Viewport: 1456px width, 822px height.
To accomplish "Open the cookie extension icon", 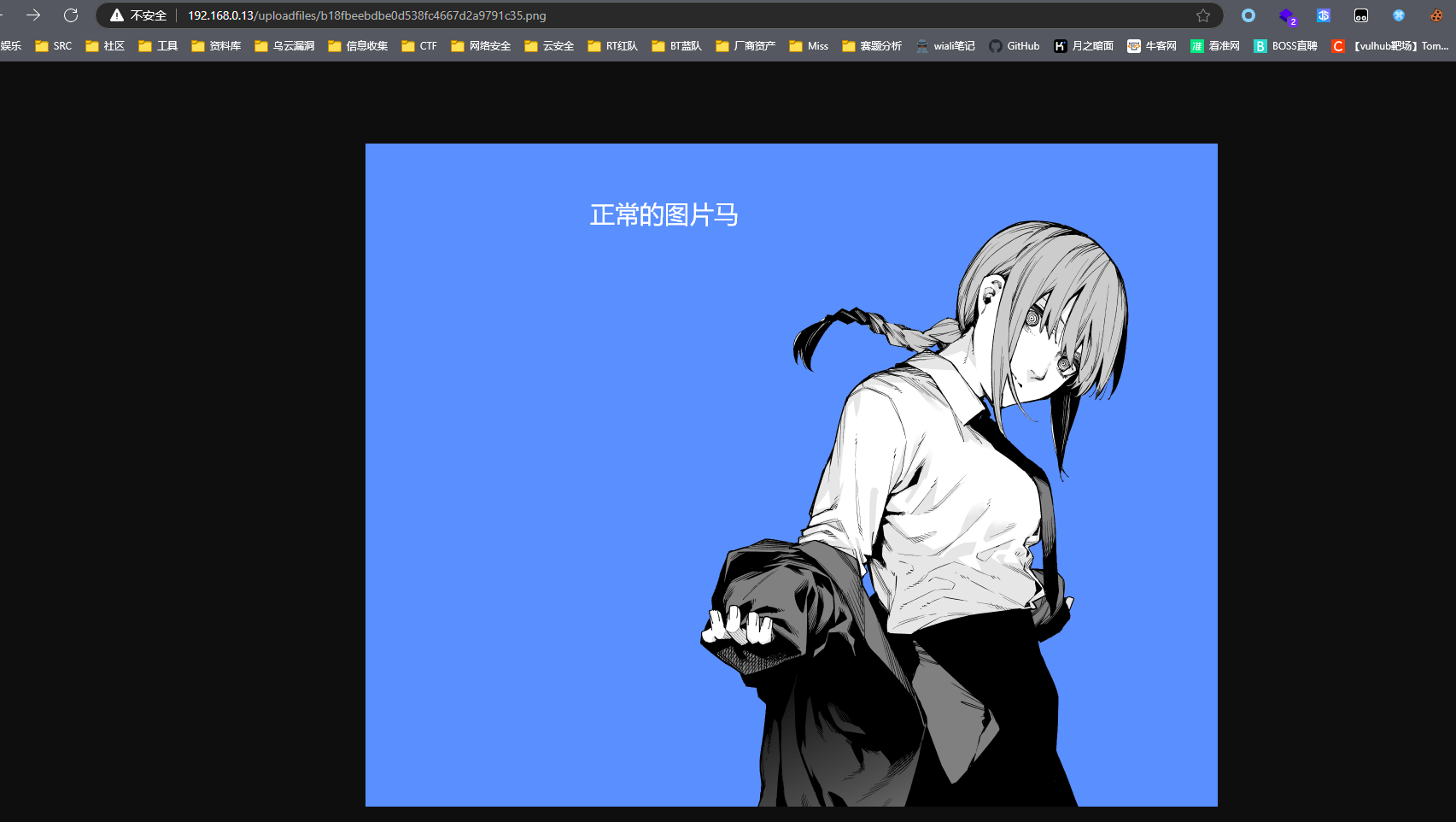I will tap(1436, 15).
